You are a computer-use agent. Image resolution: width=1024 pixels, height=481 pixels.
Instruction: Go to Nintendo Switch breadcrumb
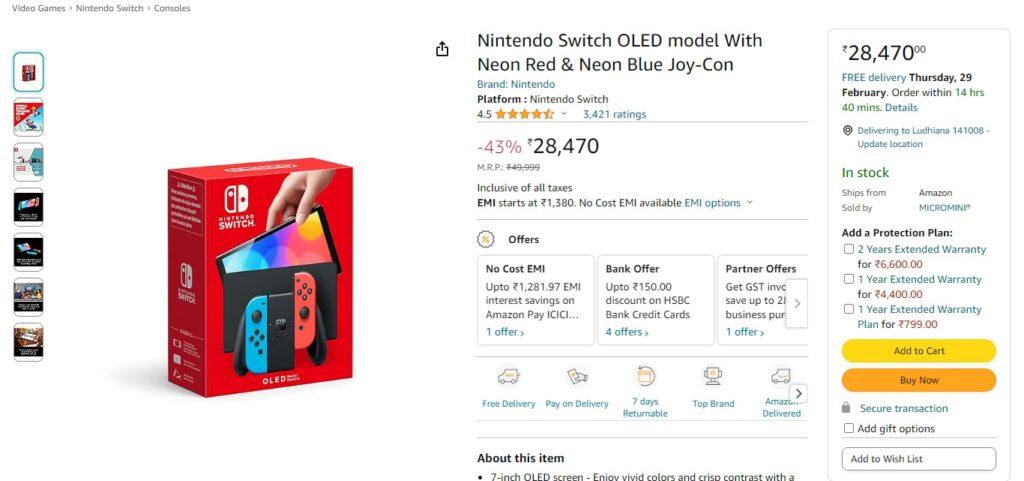point(109,8)
